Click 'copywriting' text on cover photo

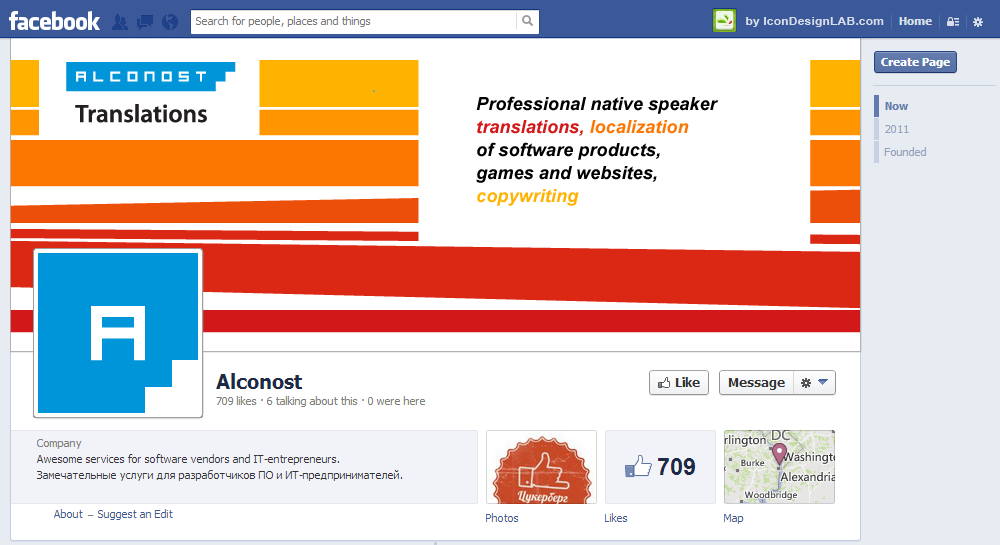tap(527, 196)
